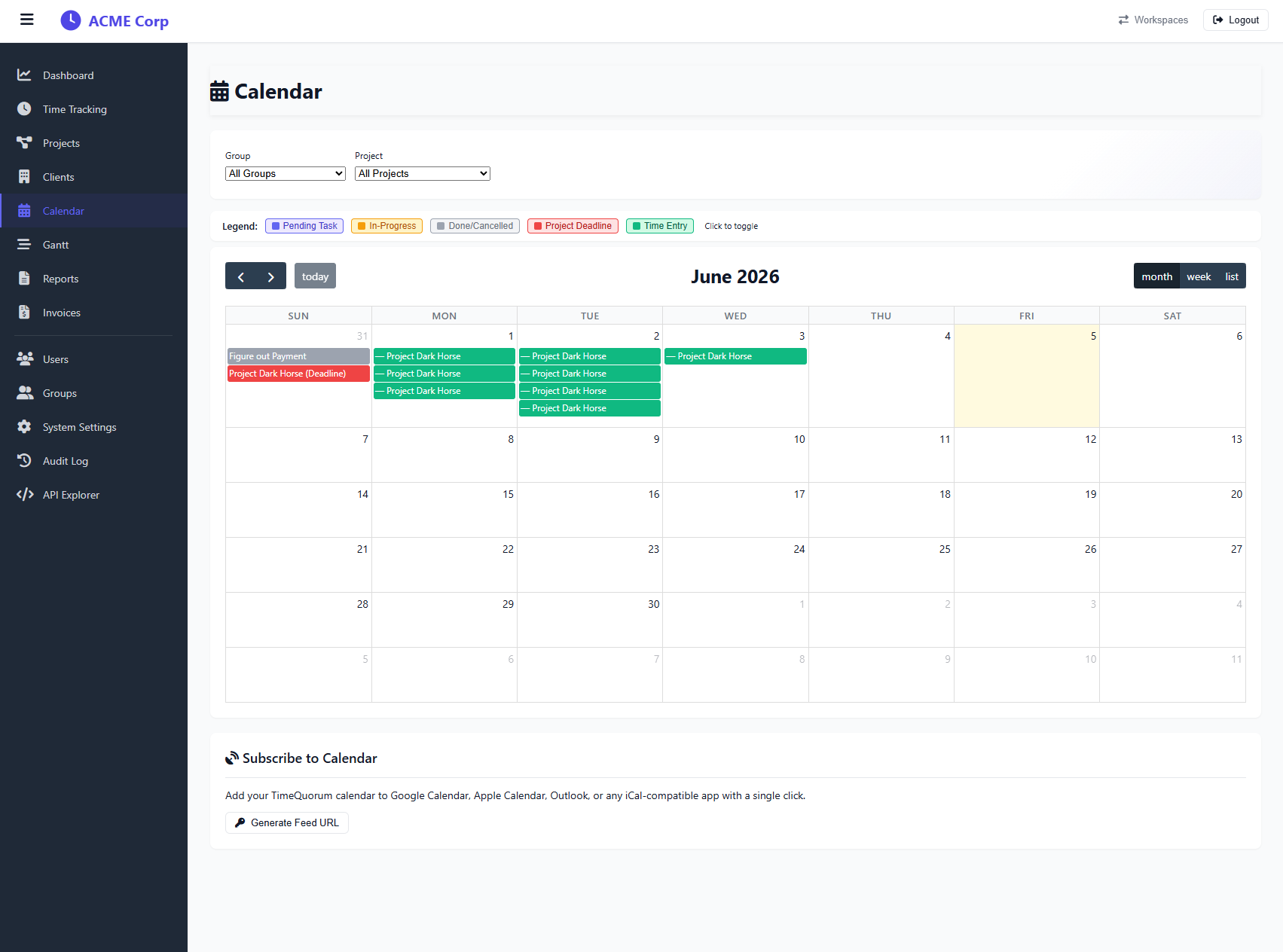Click the June 2026 title
This screenshot has width=1283, height=952.
(x=735, y=276)
